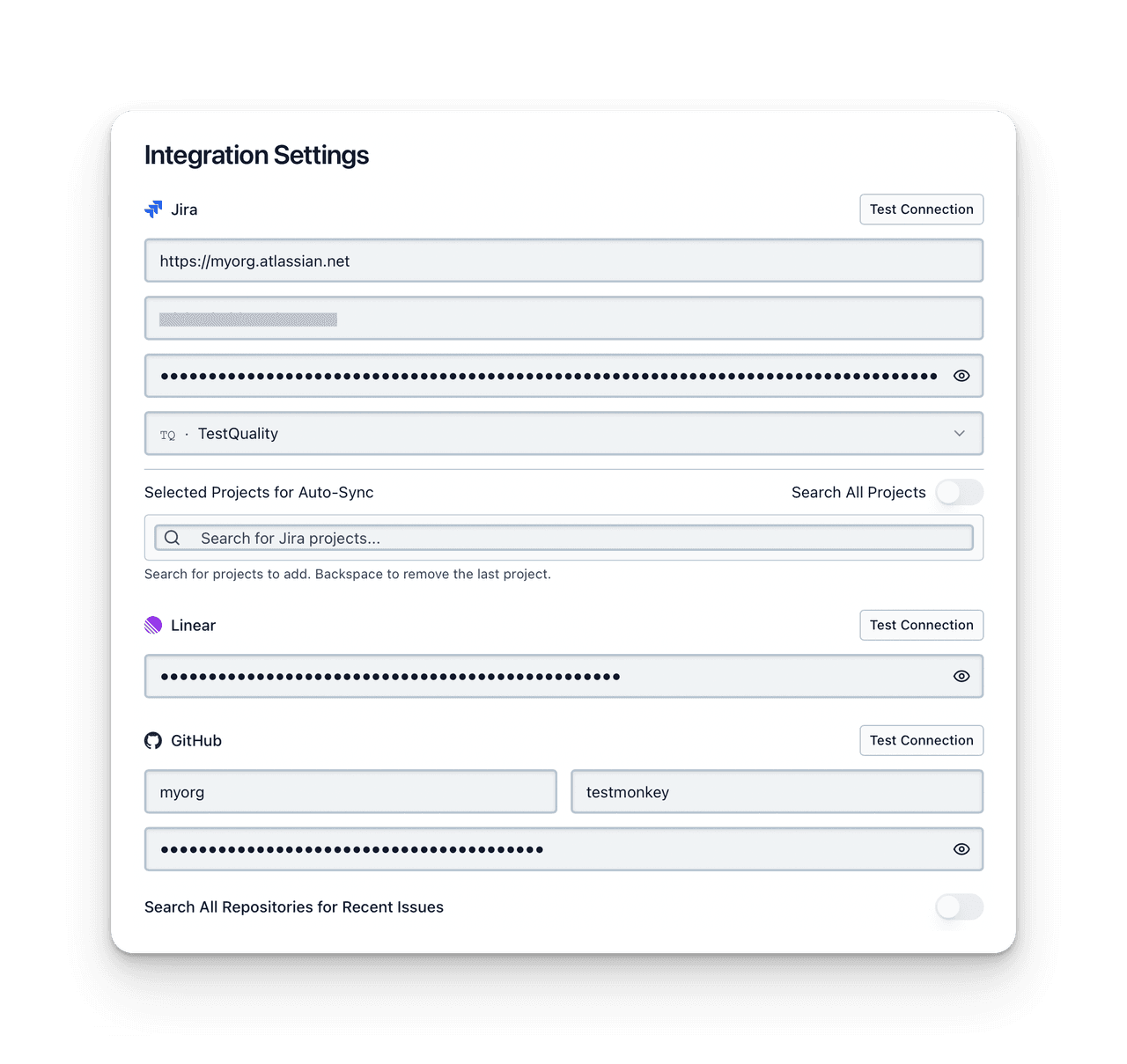1127x1064 pixels.
Task: Click the Linear logo icon
Action: [x=153, y=625]
